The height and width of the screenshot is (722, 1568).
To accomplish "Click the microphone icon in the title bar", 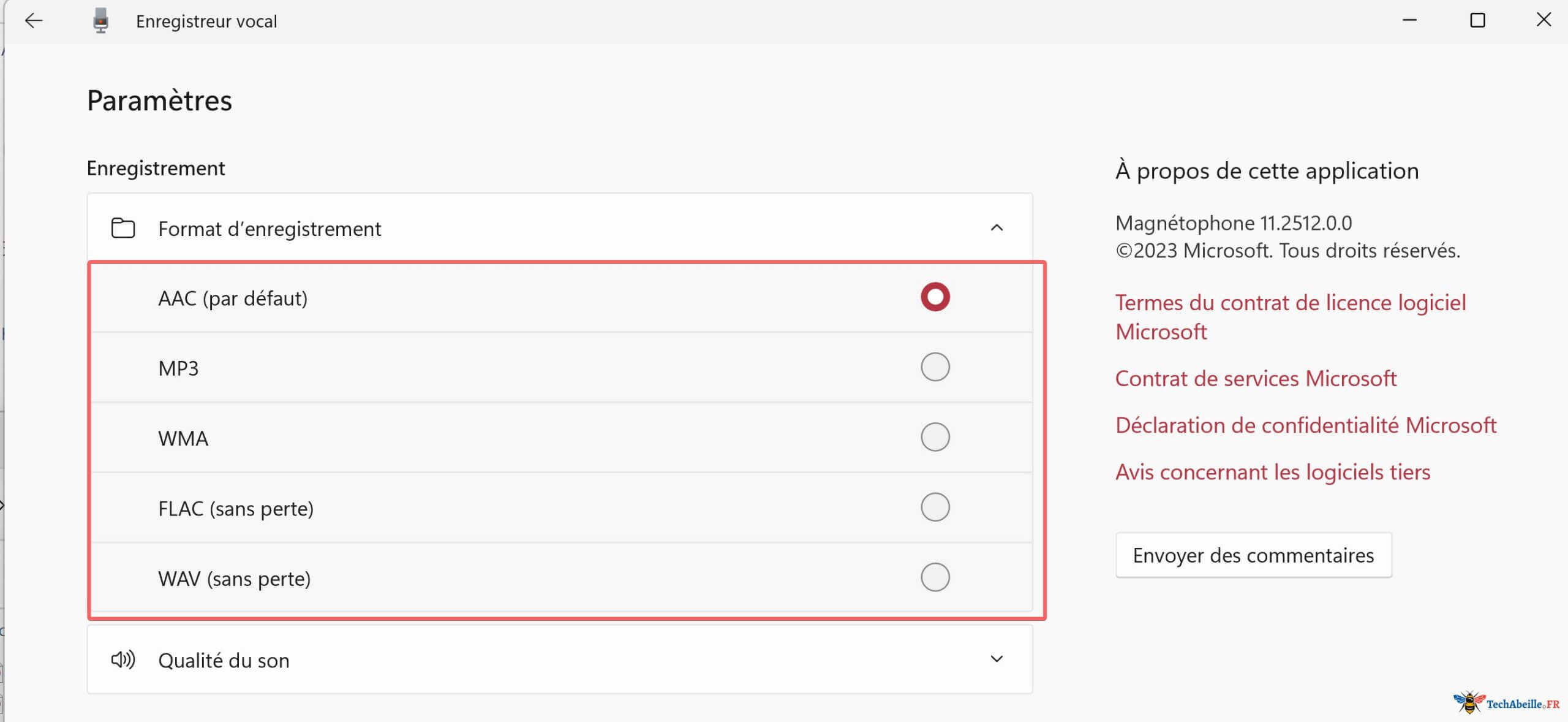I will coord(100,20).
